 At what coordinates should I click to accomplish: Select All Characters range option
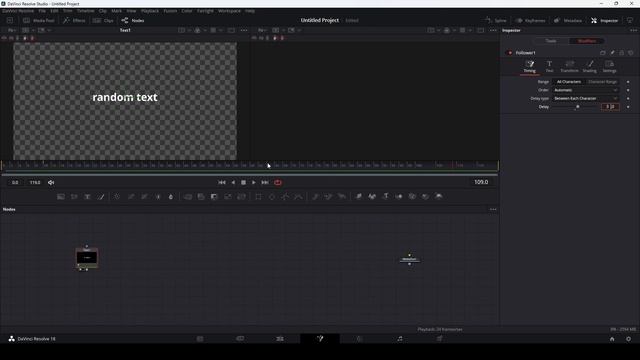point(569,82)
